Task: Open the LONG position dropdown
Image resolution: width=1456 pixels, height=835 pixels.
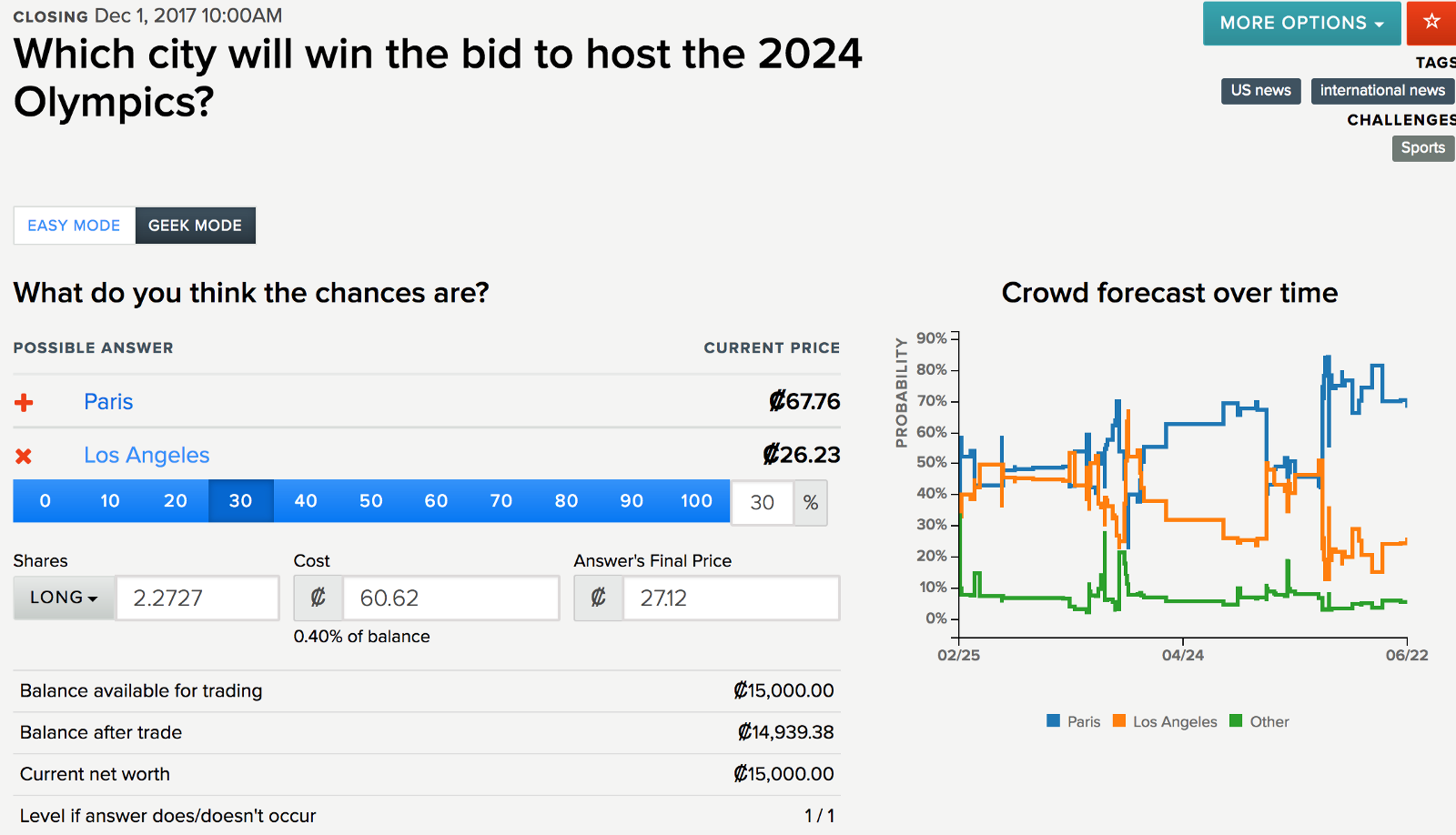Action: [64, 598]
